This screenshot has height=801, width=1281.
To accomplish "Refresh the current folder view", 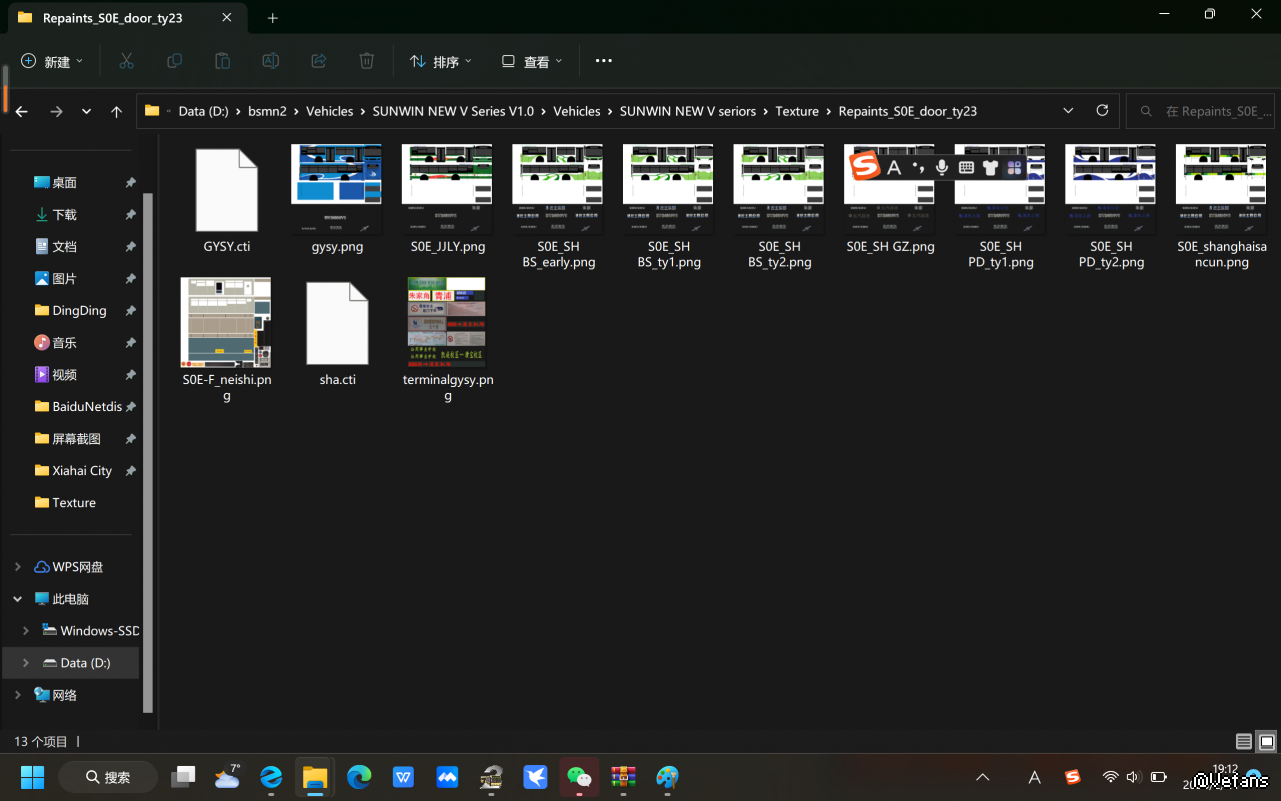I will [x=1102, y=111].
